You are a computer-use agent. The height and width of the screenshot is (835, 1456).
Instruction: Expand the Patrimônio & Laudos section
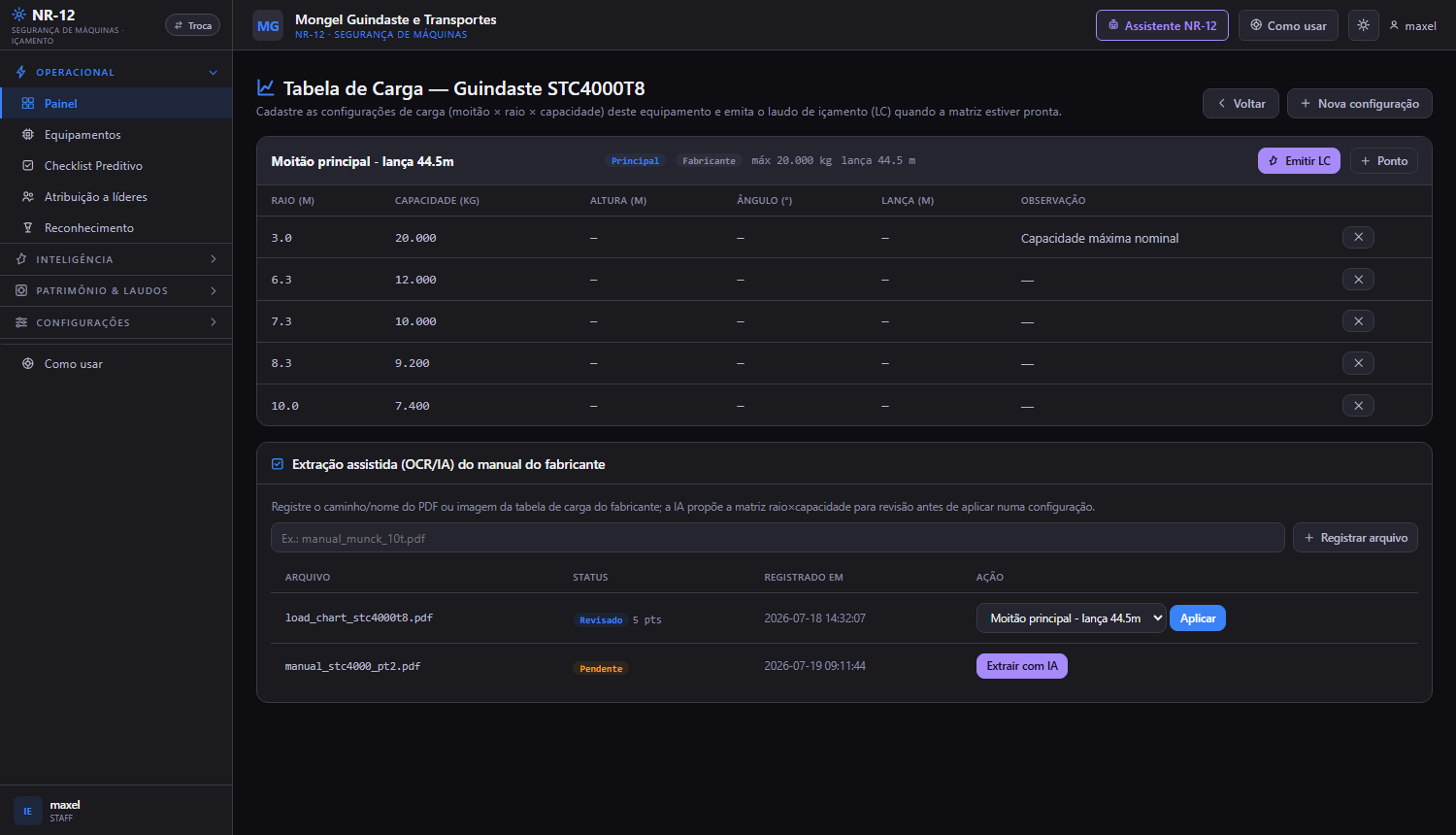(116, 290)
